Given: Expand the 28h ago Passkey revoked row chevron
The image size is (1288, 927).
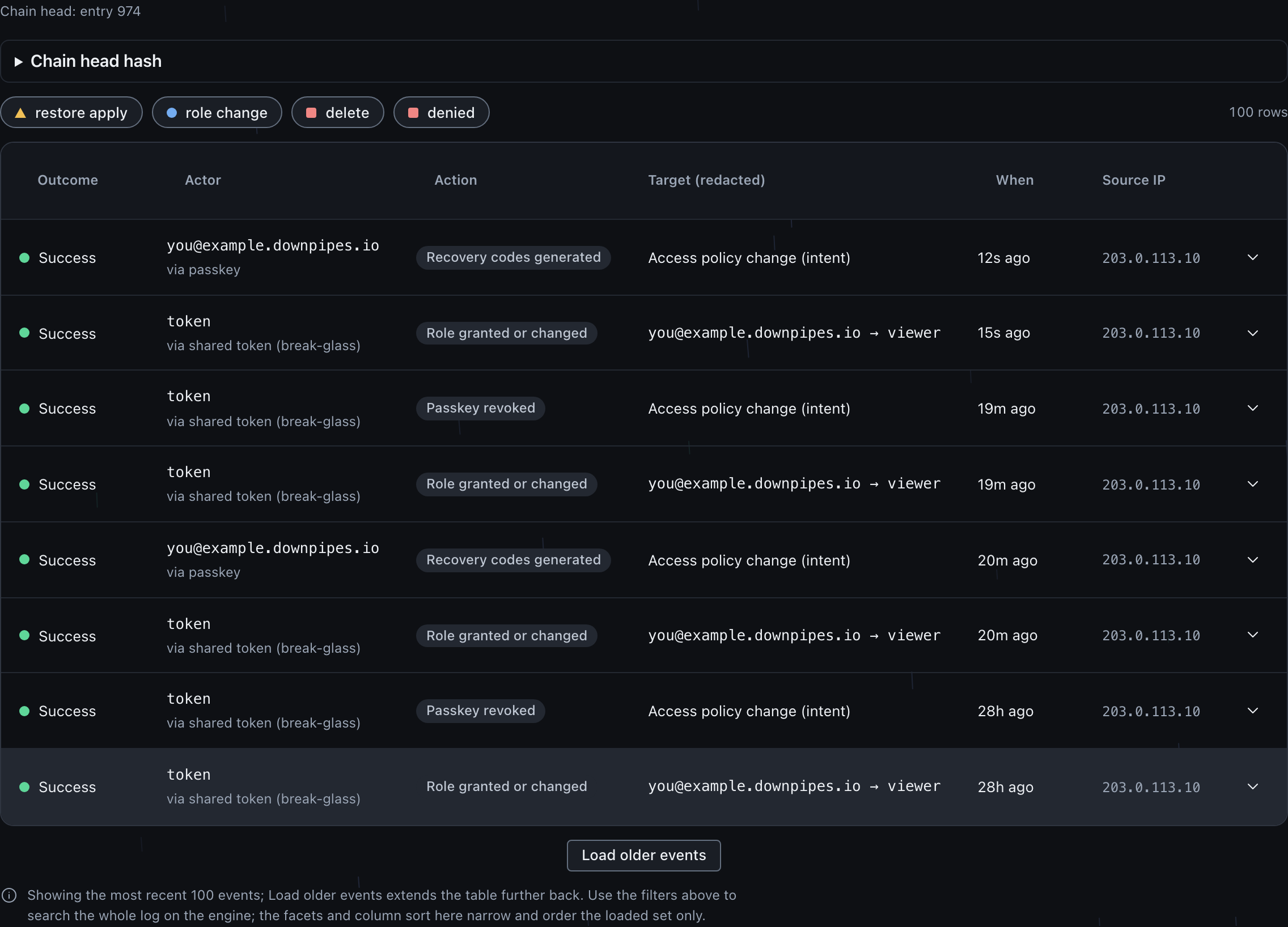Looking at the screenshot, I should pos(1253,711).
